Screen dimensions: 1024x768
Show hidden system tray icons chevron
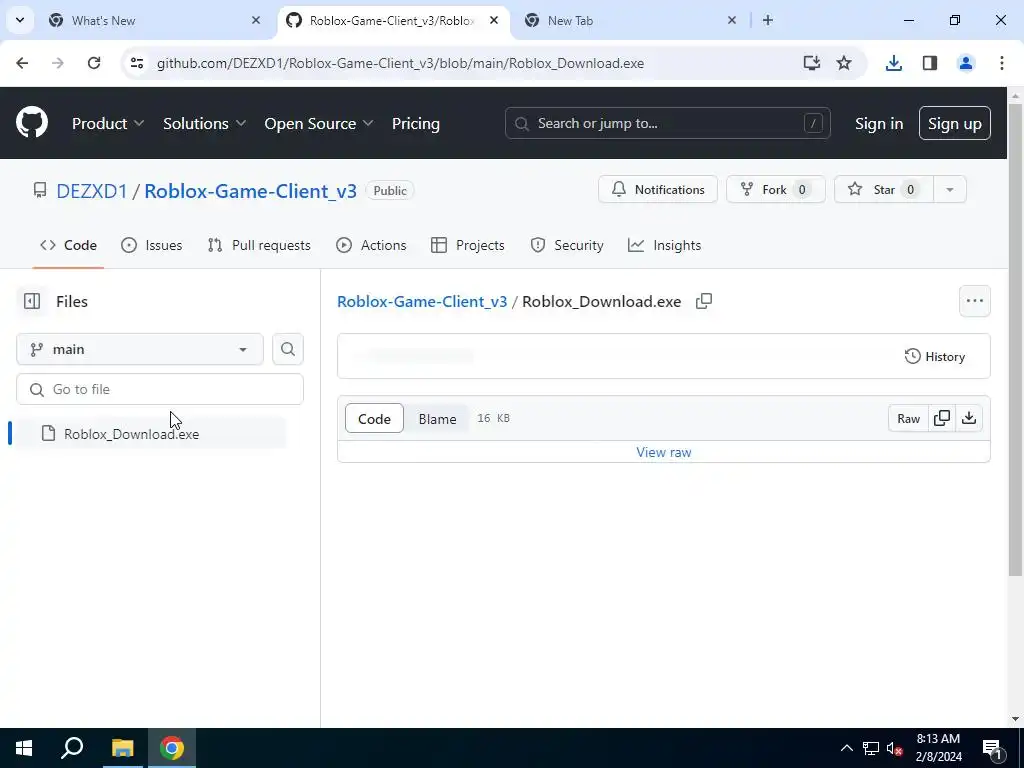(846, 748)
